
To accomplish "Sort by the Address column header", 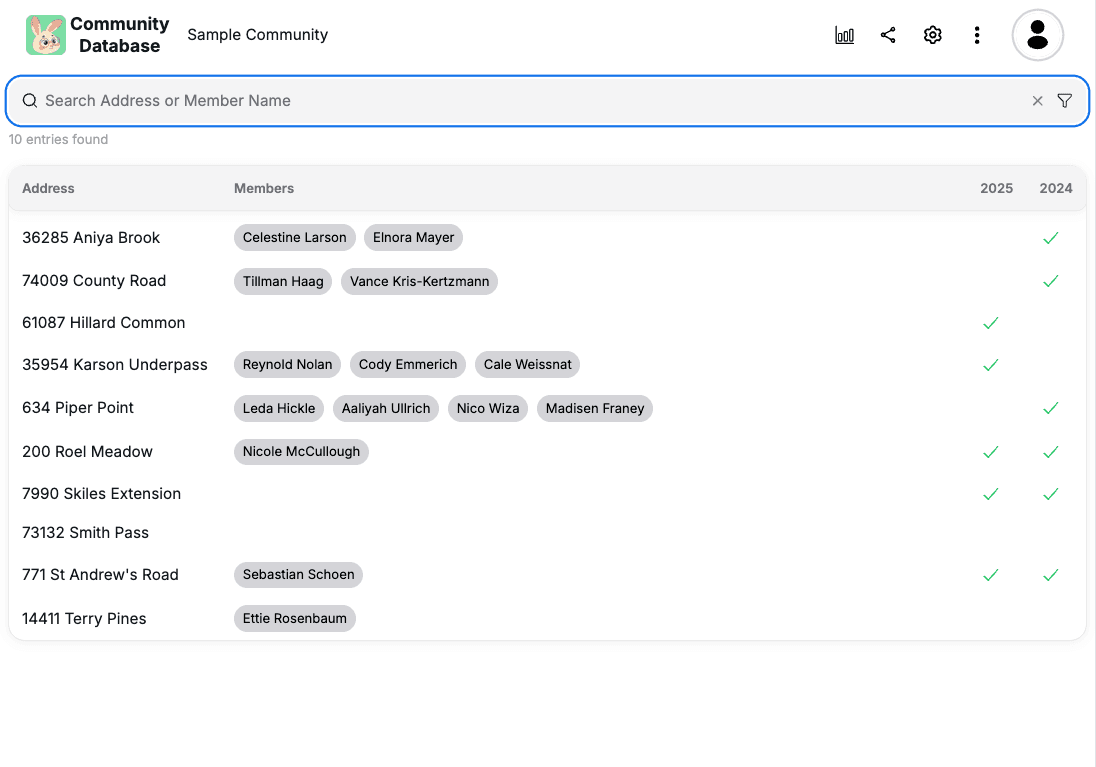I will (x=48, y=188).
